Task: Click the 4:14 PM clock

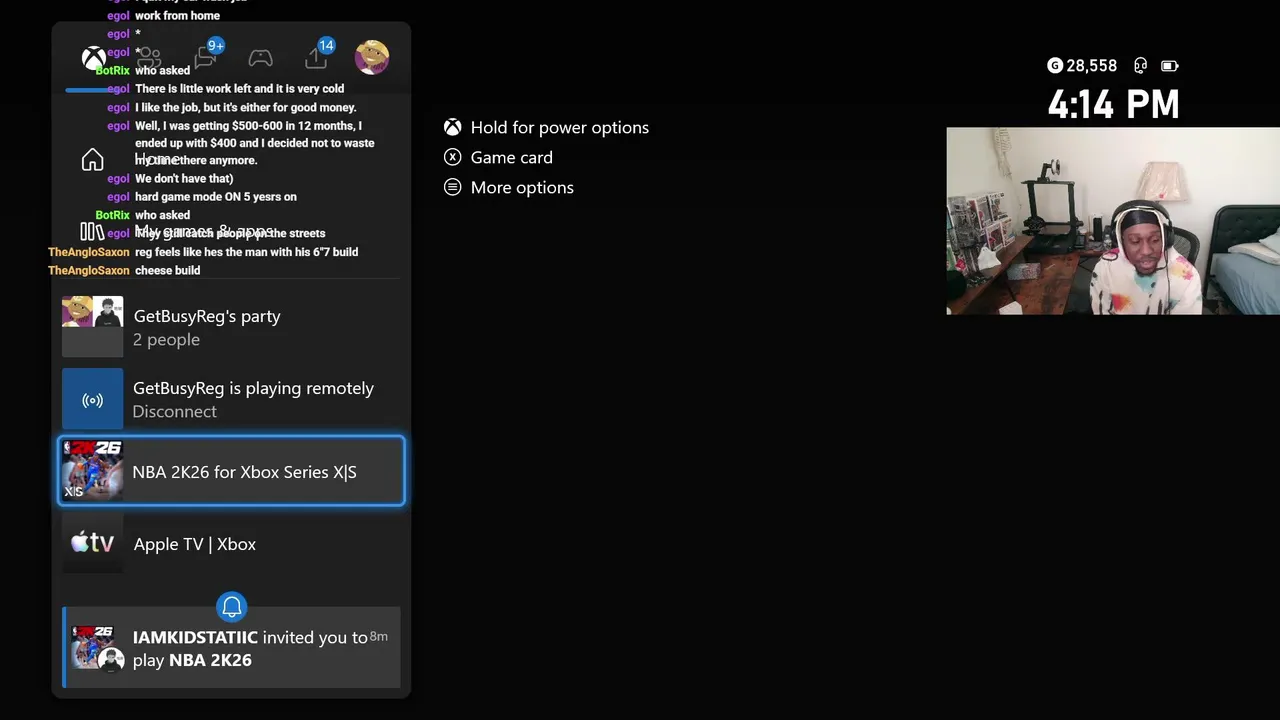Action: tap(1113, 104)
